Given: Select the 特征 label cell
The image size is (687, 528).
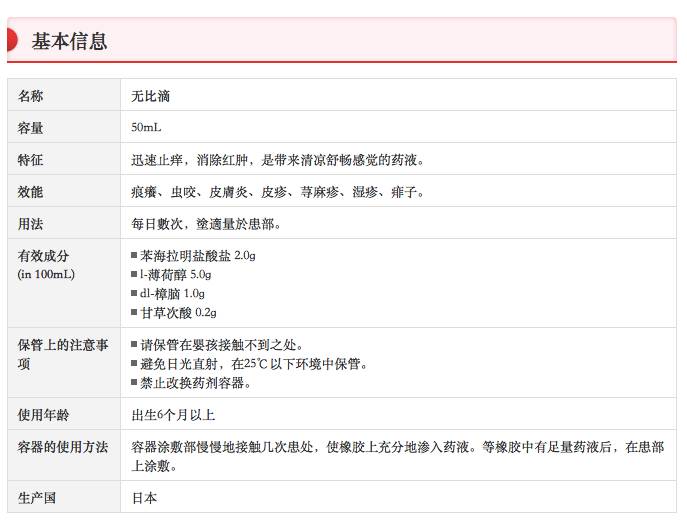Looking at the screenshot, I should tap(64, 159).
